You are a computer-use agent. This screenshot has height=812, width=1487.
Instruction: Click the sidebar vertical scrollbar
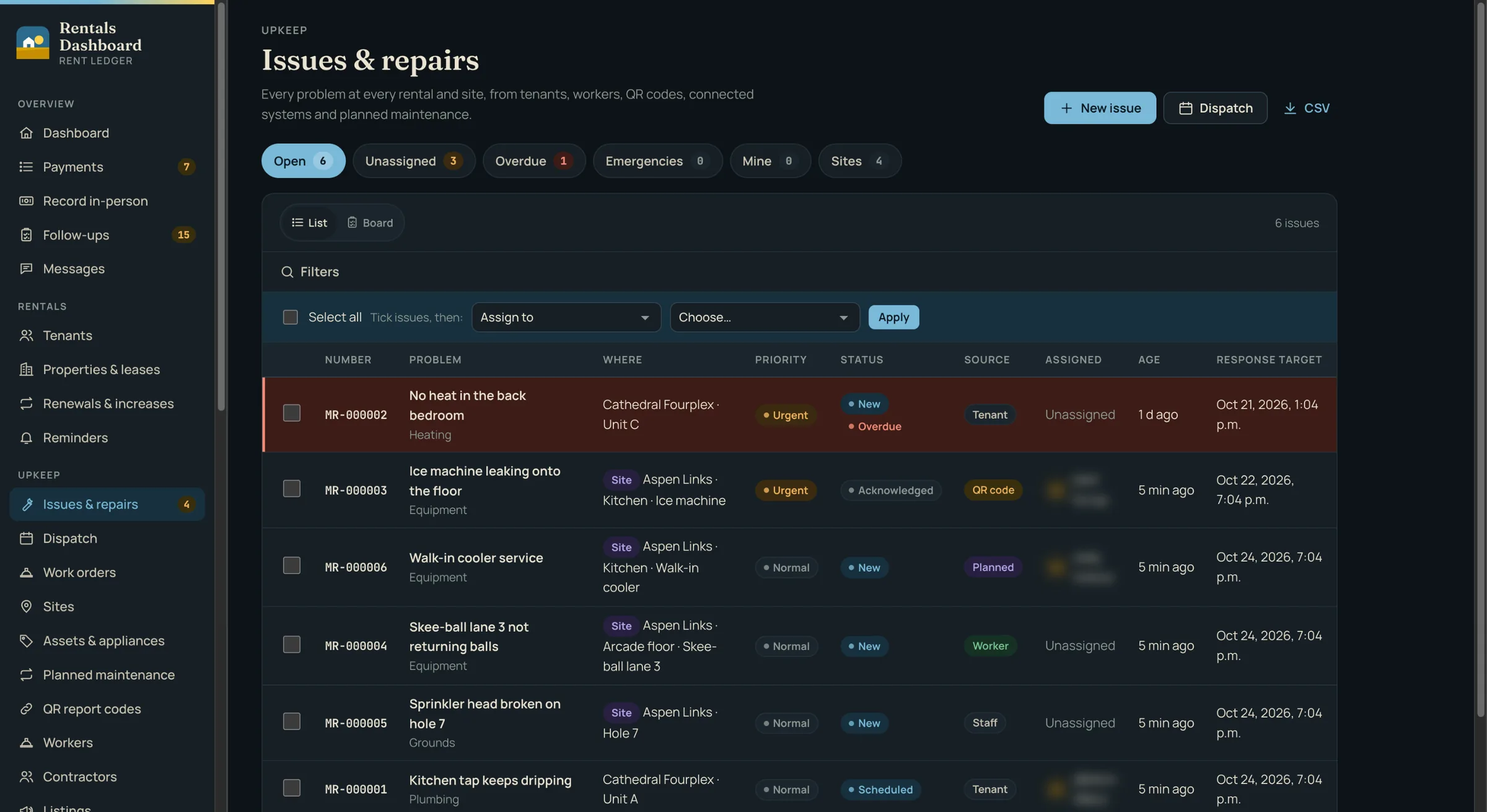click(221, 206)
